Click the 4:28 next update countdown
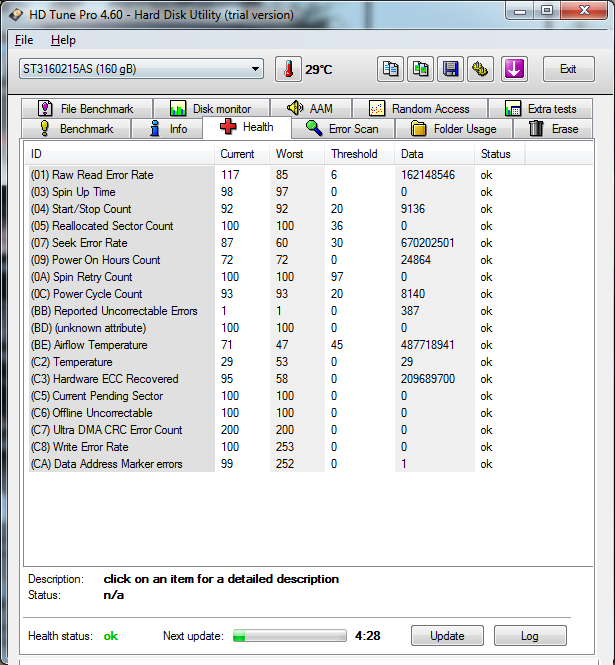The image size is (615, 665). tap(368, 636)
